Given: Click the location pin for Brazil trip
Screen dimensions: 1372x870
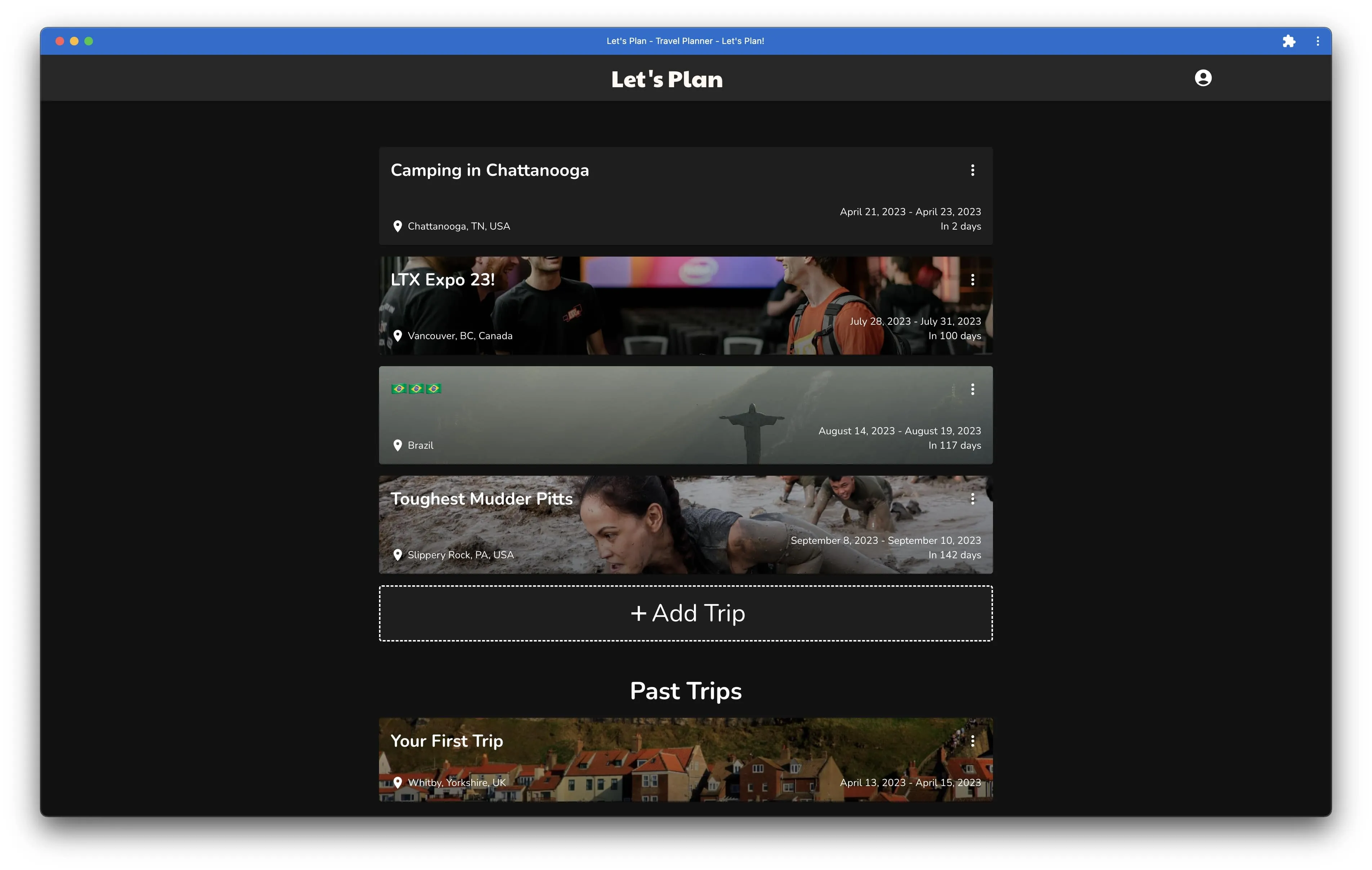Looking at the screenshot, I should pos(398,445).
